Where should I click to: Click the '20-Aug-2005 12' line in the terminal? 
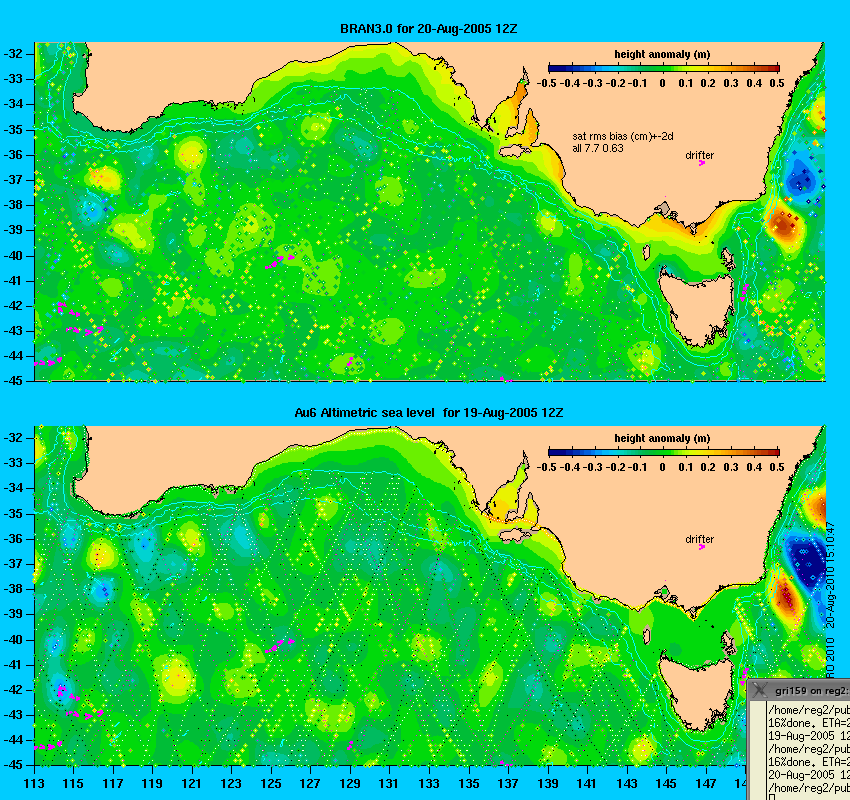(809, 775)
